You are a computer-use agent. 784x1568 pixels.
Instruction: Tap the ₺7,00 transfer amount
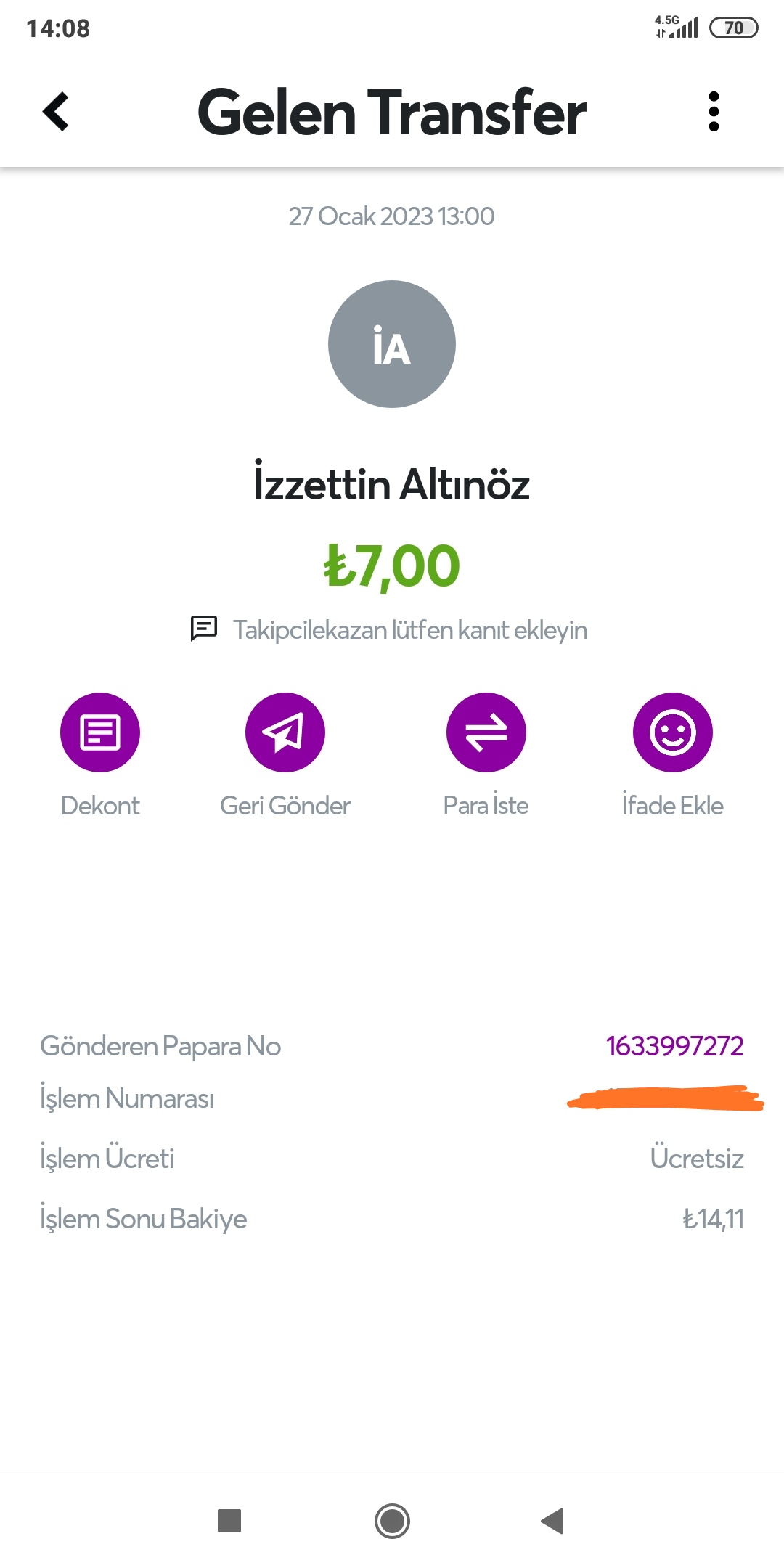pyautogui.click(x=392, y=566)
